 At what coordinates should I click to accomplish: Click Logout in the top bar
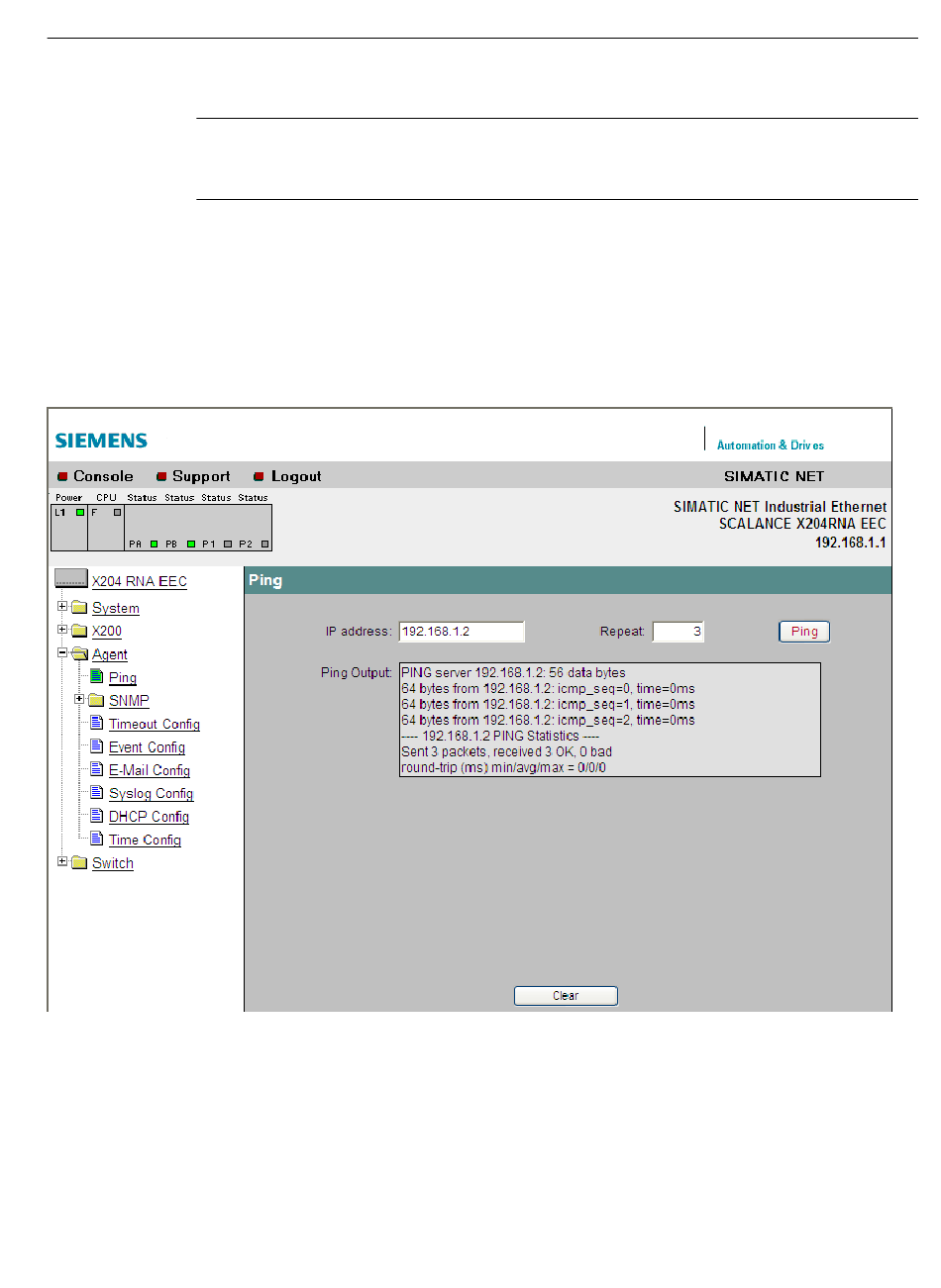[x=296, y=476]
